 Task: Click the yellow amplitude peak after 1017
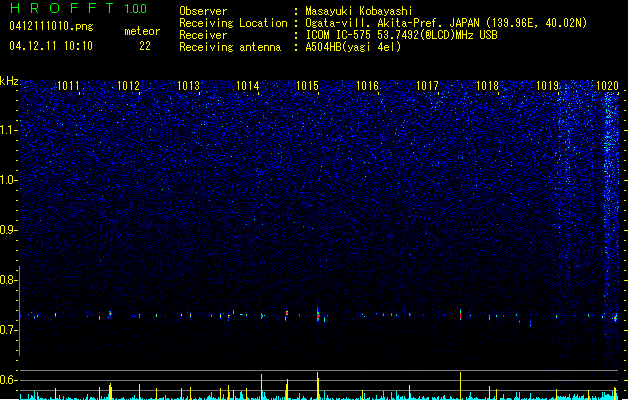[x=461, y=386]
